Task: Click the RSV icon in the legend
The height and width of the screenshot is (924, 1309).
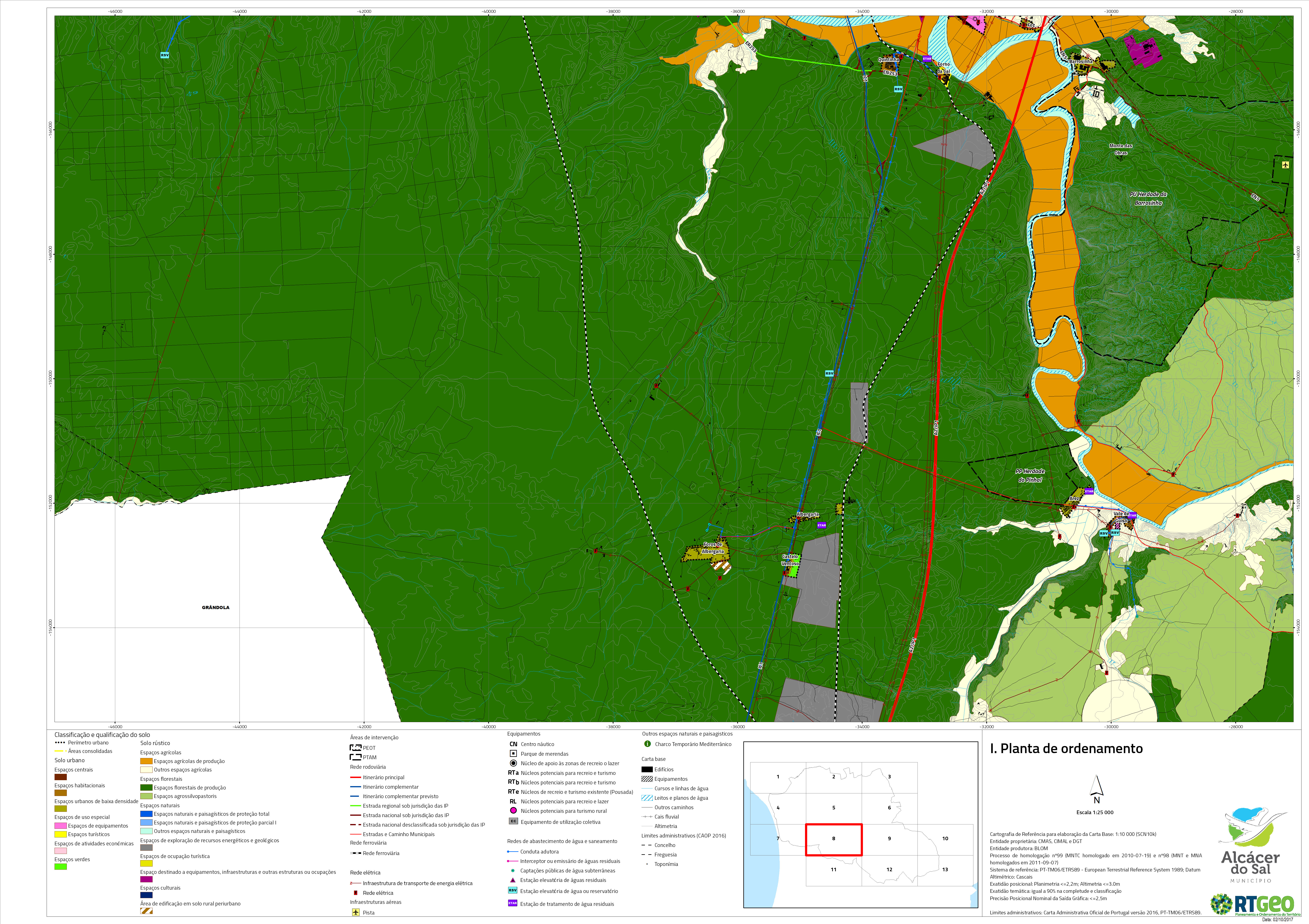Action: (512, 890)
